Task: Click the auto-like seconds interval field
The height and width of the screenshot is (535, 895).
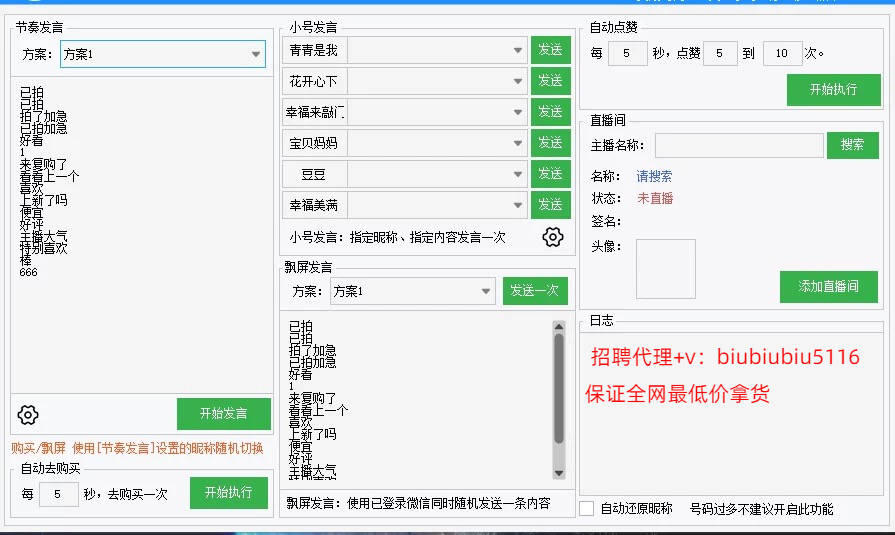Action: (628, 53)
